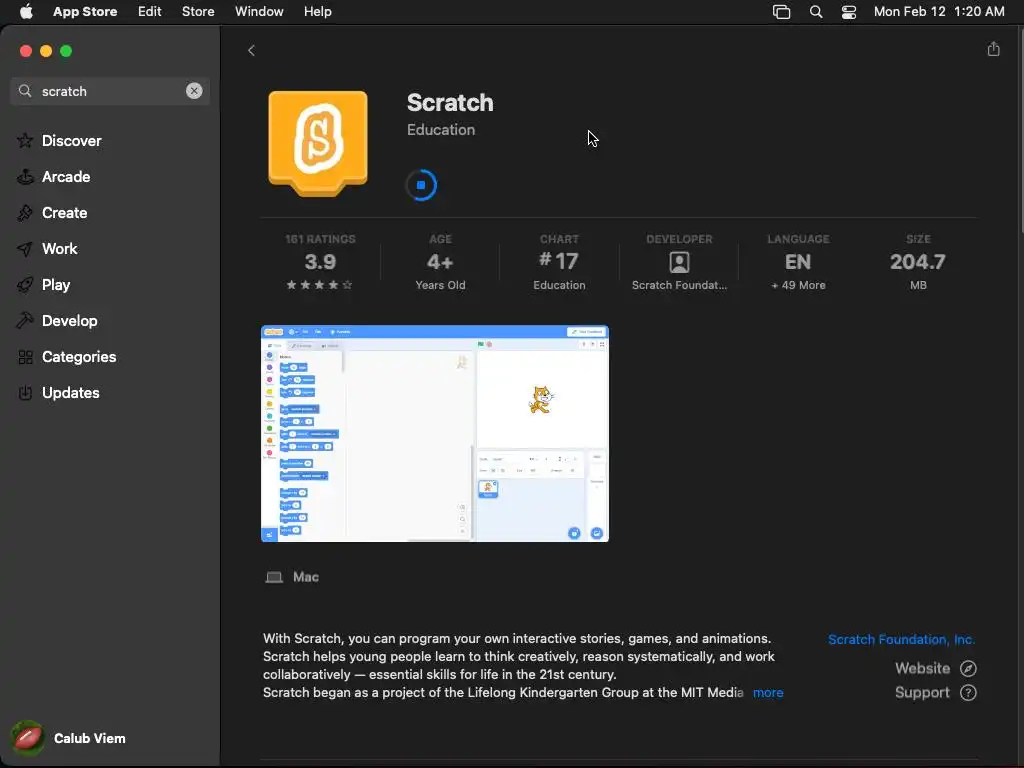The height and width of the screenshot is (768, 1024).
Task: Click the Education category label
Action: (x=441, y=129)
